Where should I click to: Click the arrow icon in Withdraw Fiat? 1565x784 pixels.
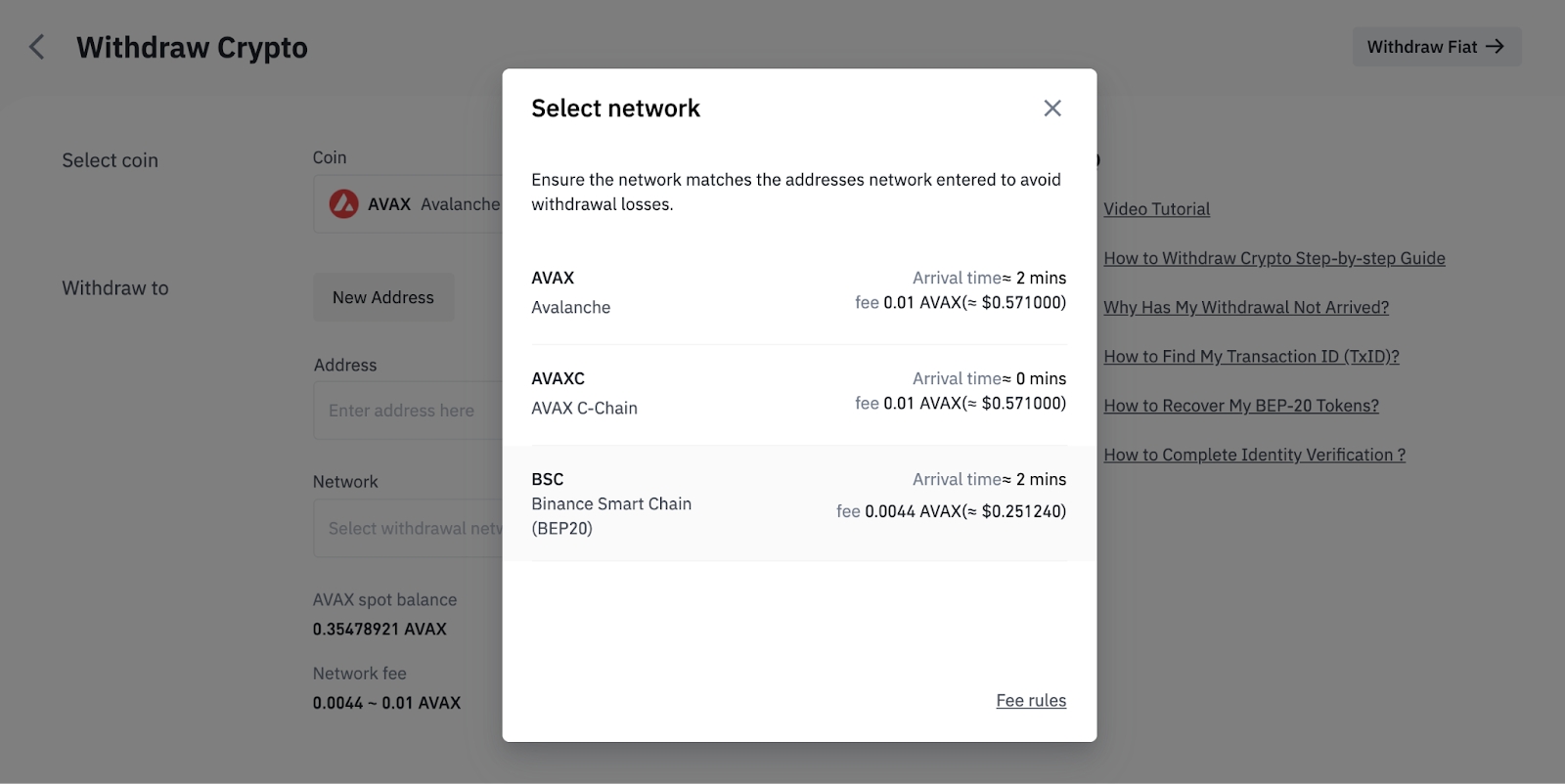pyautogui.click(x=1495, y=47)
